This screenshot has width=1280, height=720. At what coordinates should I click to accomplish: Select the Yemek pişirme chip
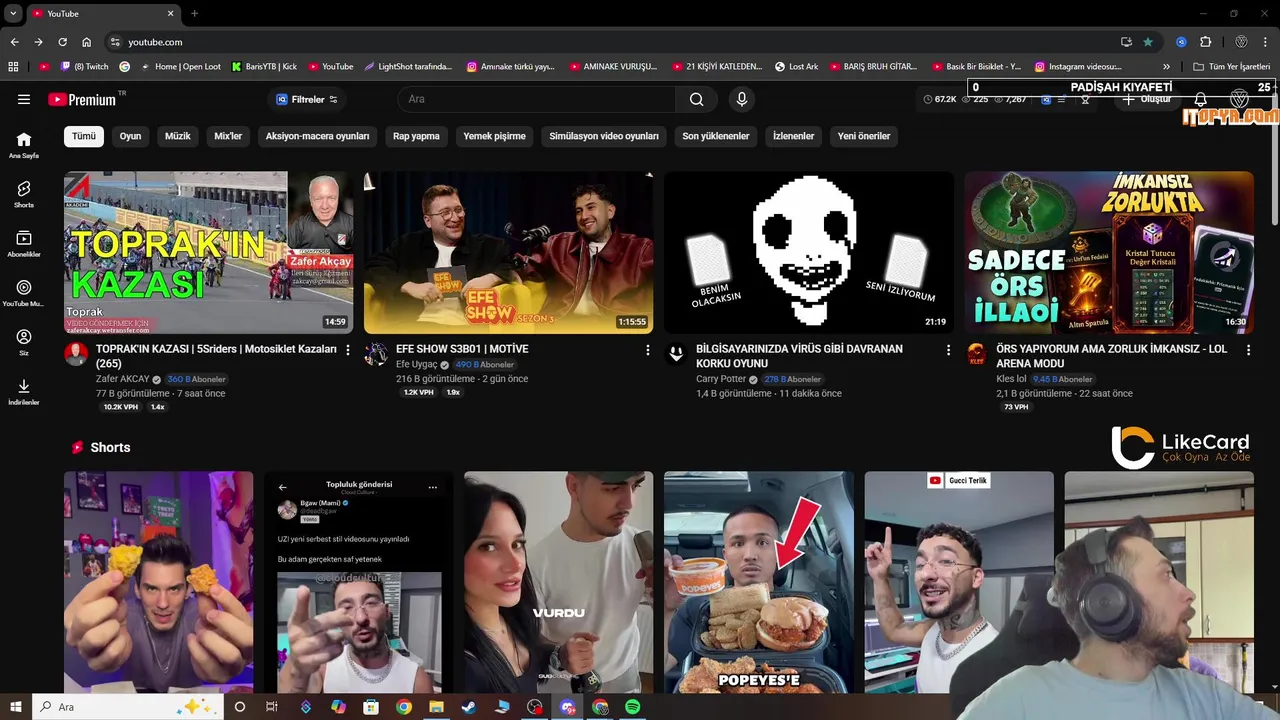(x=494, y=136)
